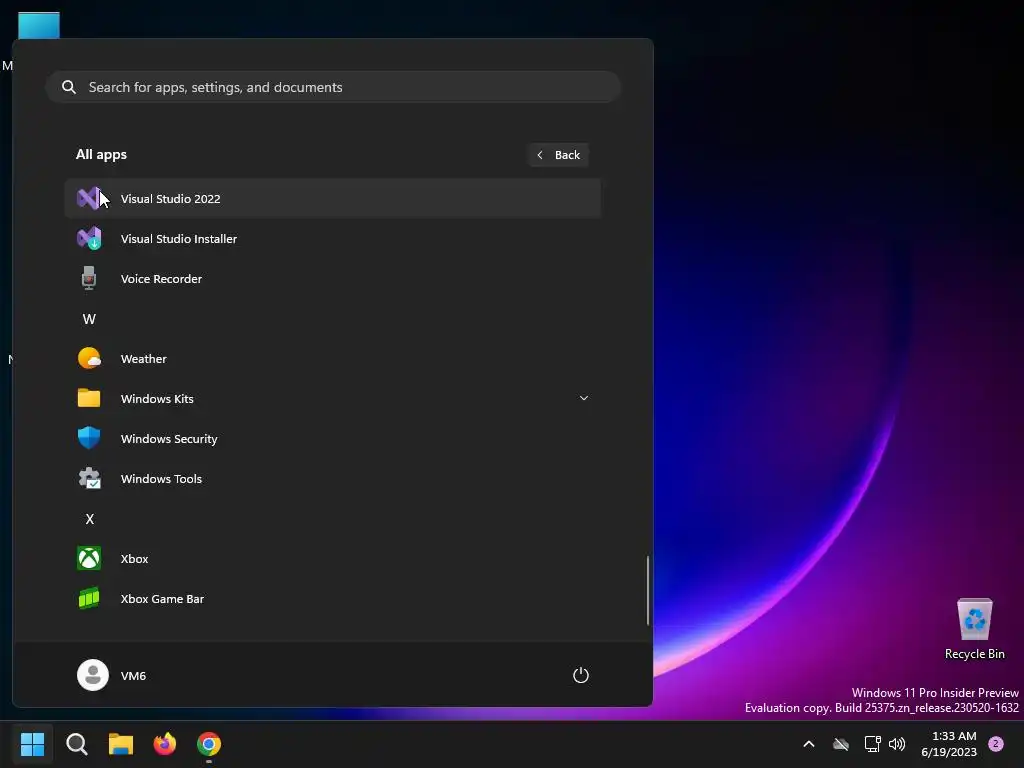Click the search magnifier icon in Start menu

69,87
